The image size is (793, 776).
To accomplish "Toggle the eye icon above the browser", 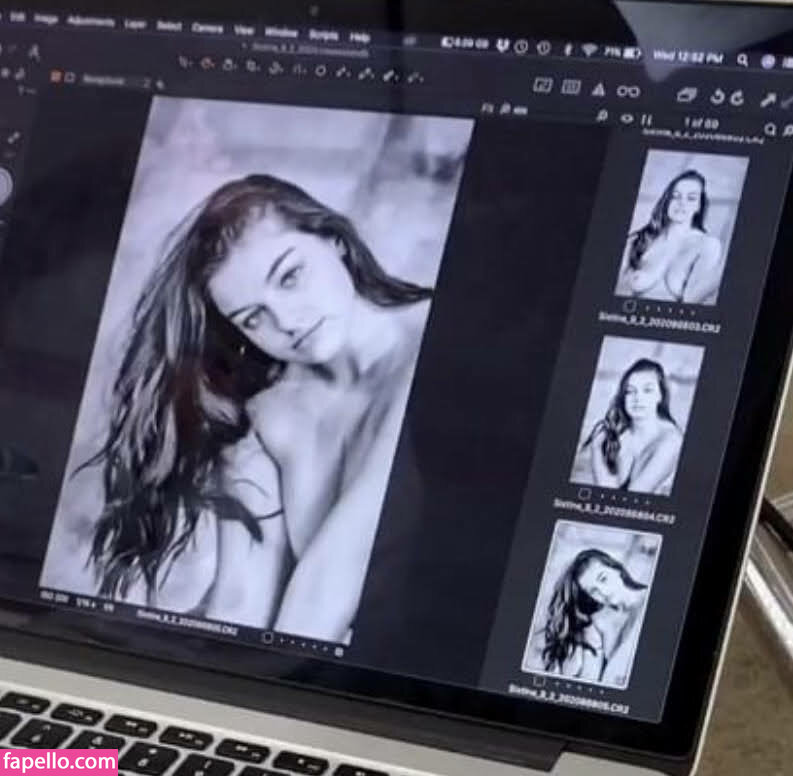I will click(627, 119).
